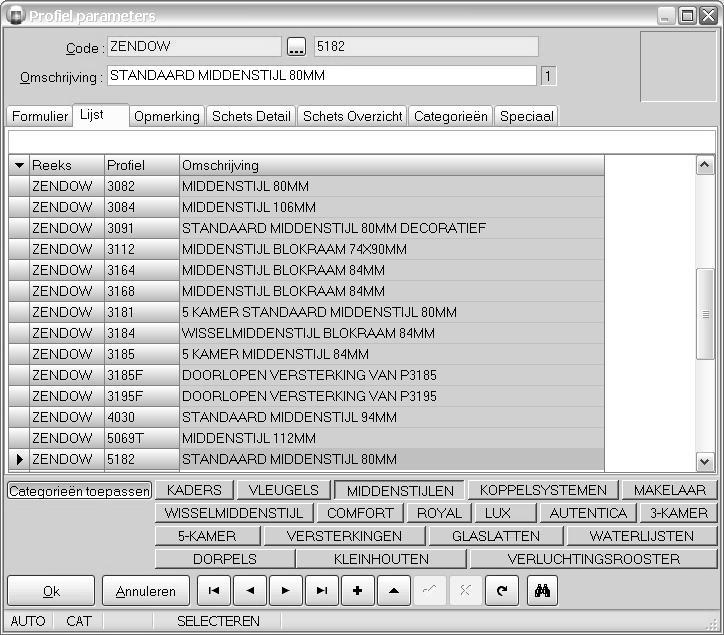Open the Schets Detail tab
This screenshot has width=724, height=635.
click(x=252, y=116)
